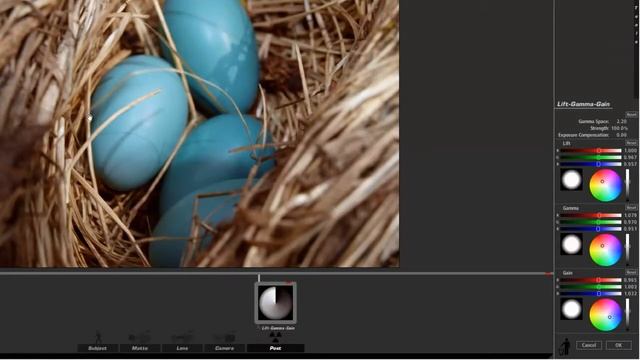Reset all Lift-Gamma-Gain parameters
This screenshot has width=640, height=360.
pyautogui.click(x=631, y=115)
